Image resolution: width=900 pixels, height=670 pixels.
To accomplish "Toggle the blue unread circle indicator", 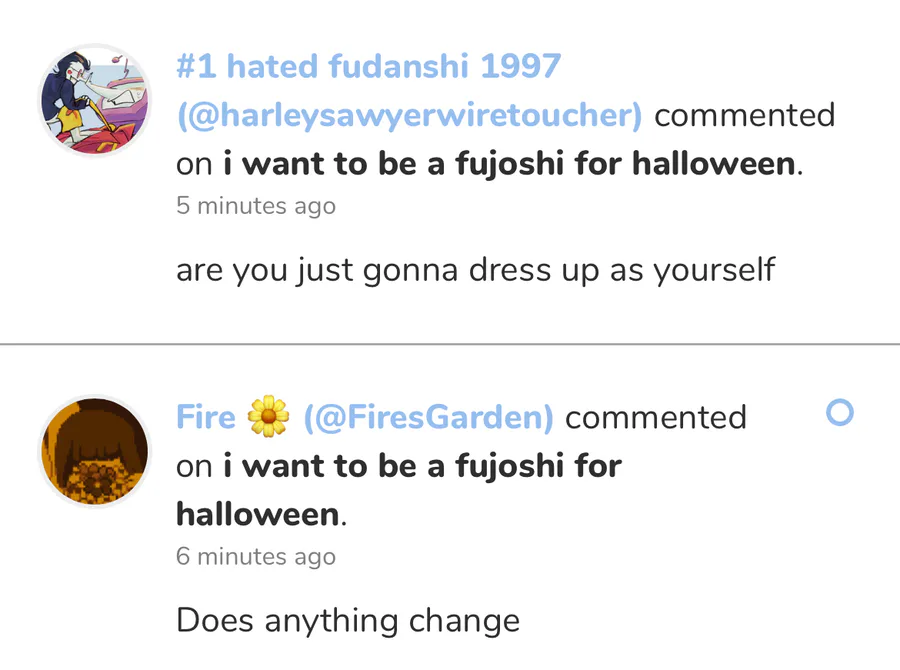I will [x=840, y=412].
